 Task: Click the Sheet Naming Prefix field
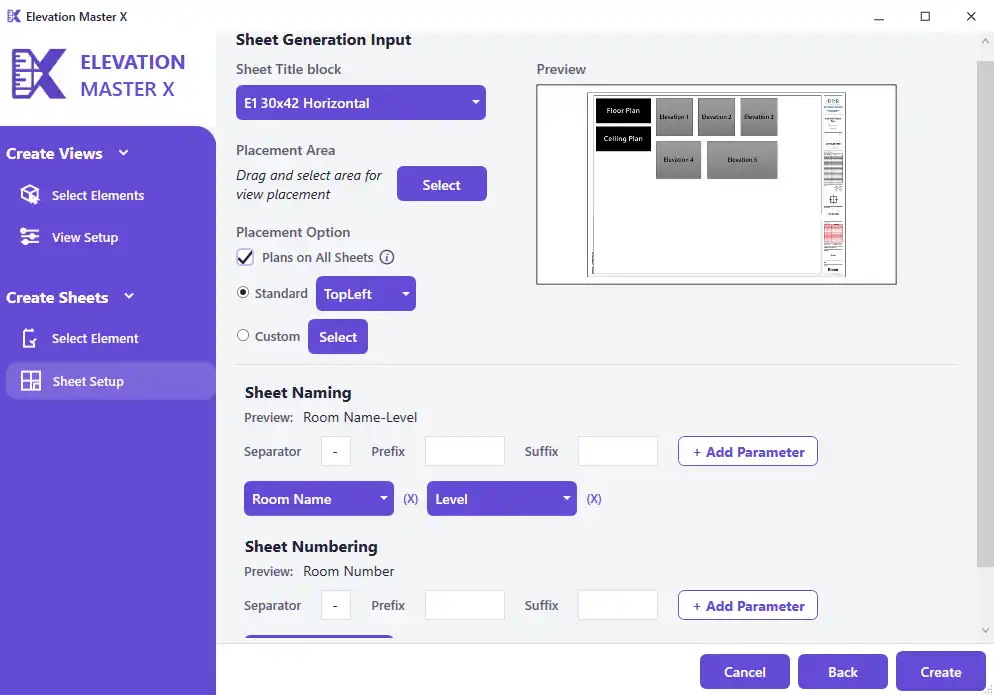[465, 452]
